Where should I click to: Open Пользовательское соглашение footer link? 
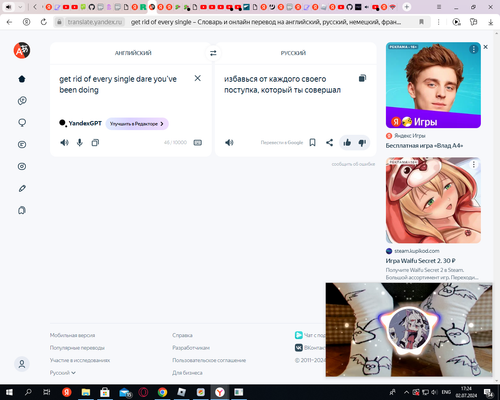tap(209, 360)
